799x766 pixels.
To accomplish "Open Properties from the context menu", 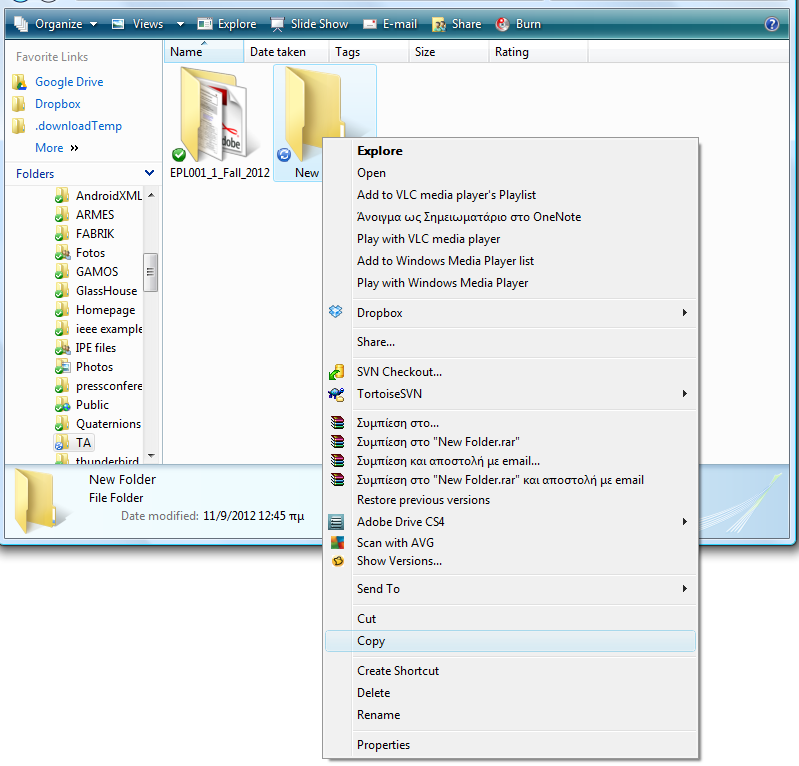I will pos(510,745).
